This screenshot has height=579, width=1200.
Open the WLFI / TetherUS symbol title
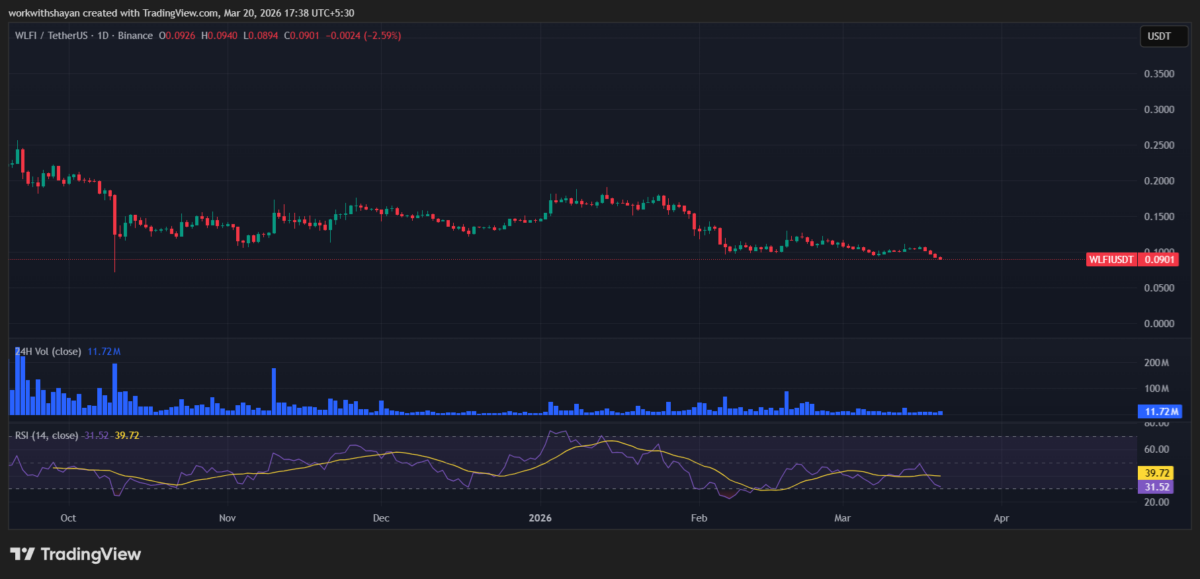[x=53, y=36]
